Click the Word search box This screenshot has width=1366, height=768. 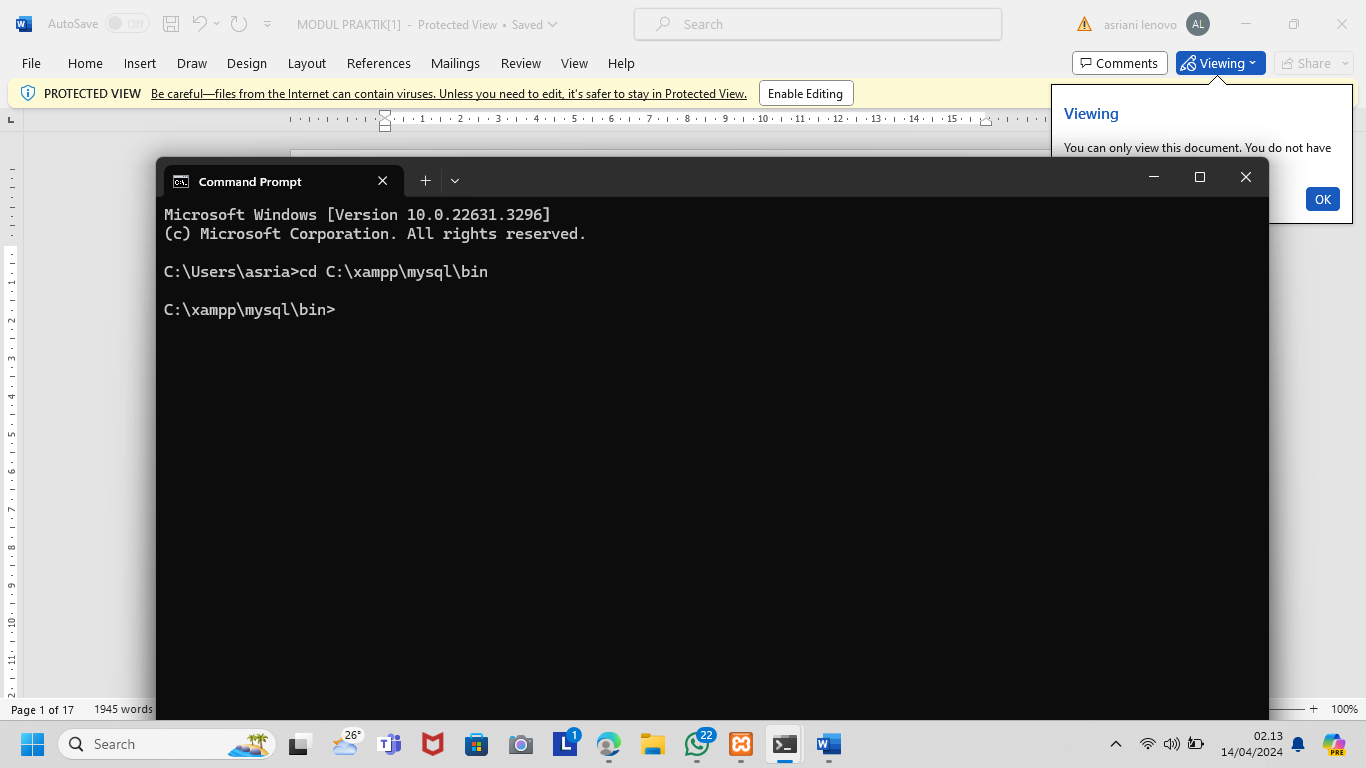pos(818,24)
